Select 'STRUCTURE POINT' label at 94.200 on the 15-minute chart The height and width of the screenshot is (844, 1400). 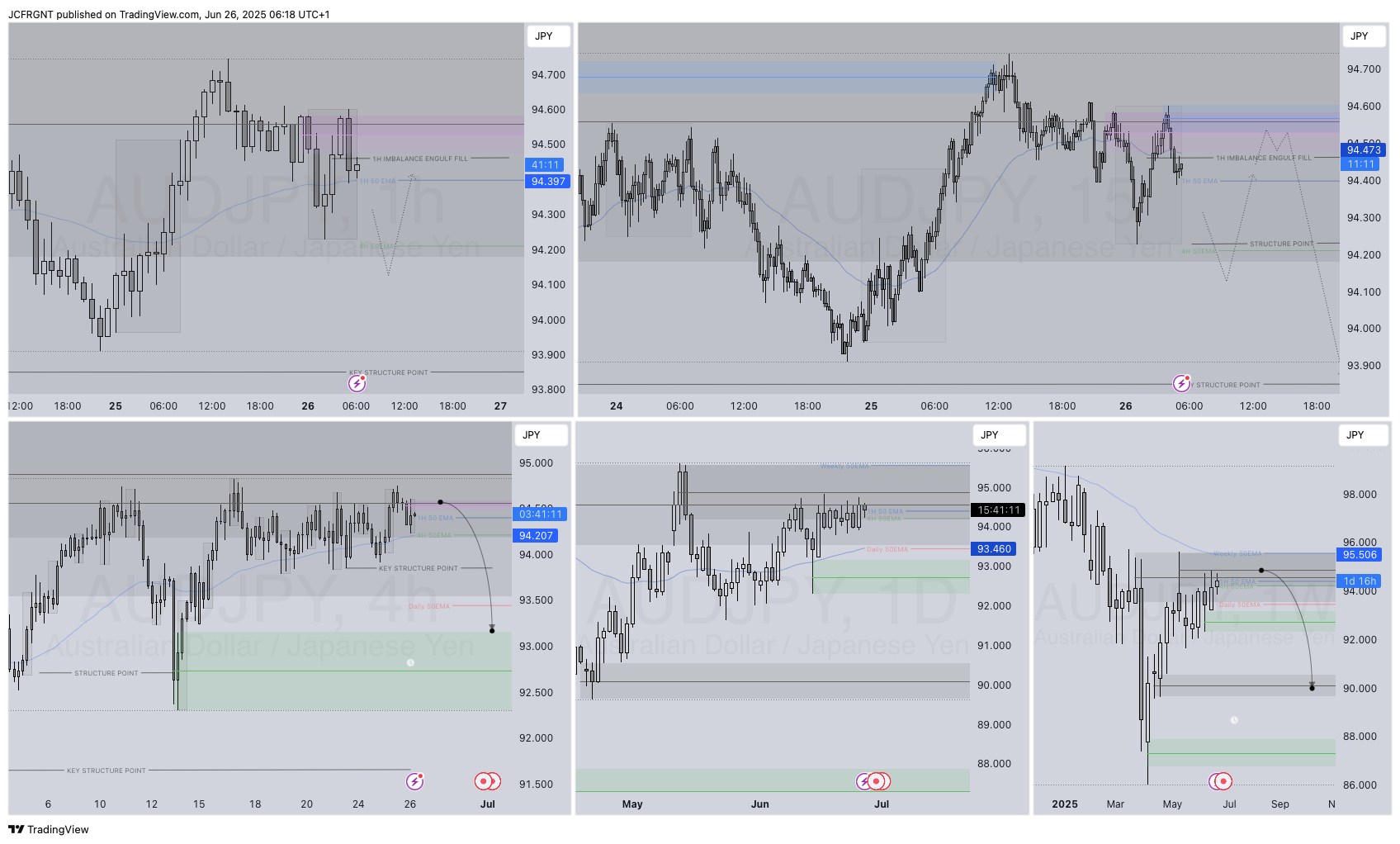click(x=1281, y=244)
